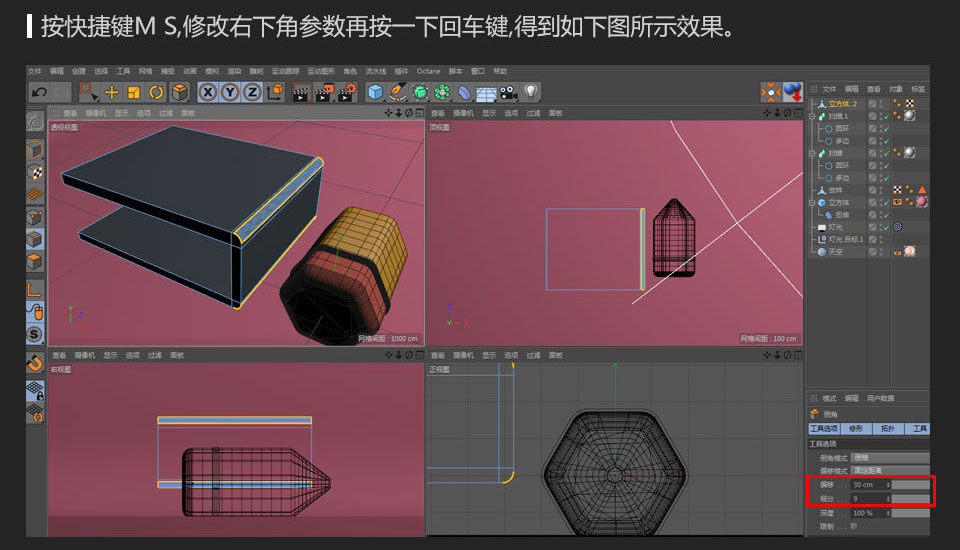This screenshot has height=550, width=960.
Task: Activate the Move tool
Action: point(111,92)
